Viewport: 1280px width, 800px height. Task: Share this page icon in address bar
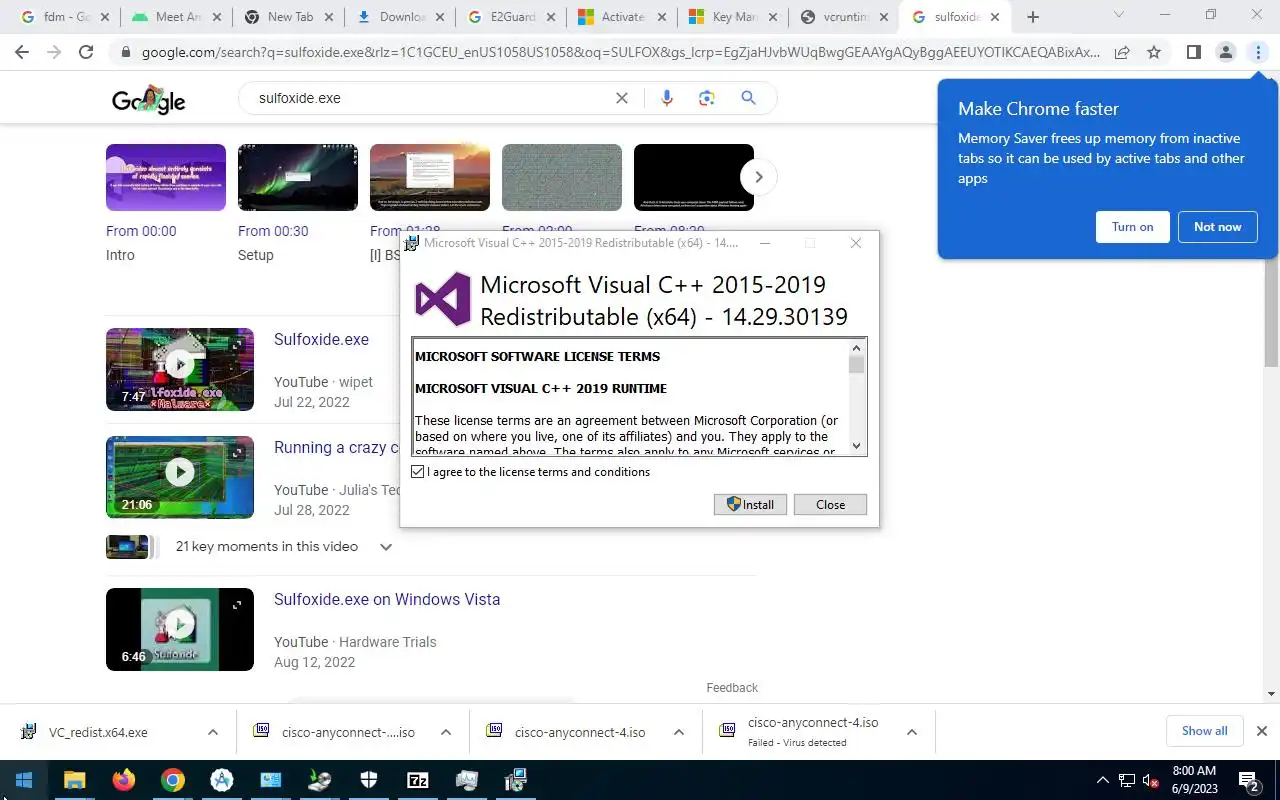[x=1122, y=52]
